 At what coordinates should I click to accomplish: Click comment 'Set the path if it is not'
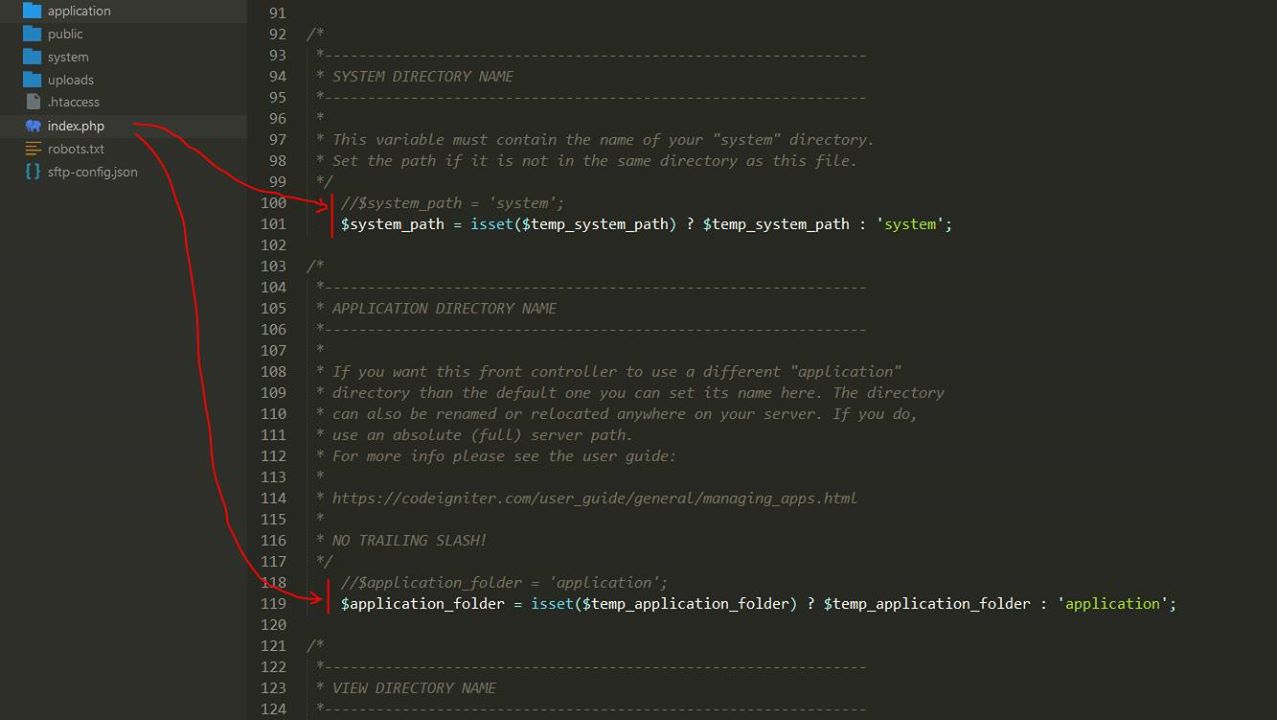click(594, 161)
